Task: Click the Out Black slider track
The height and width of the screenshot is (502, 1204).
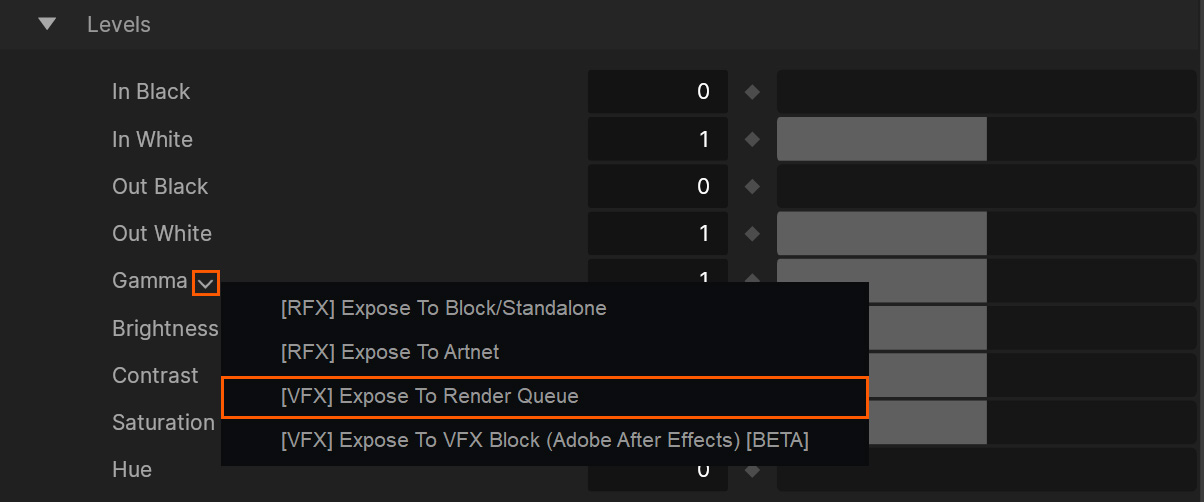Action: click(x=985, y=187)
